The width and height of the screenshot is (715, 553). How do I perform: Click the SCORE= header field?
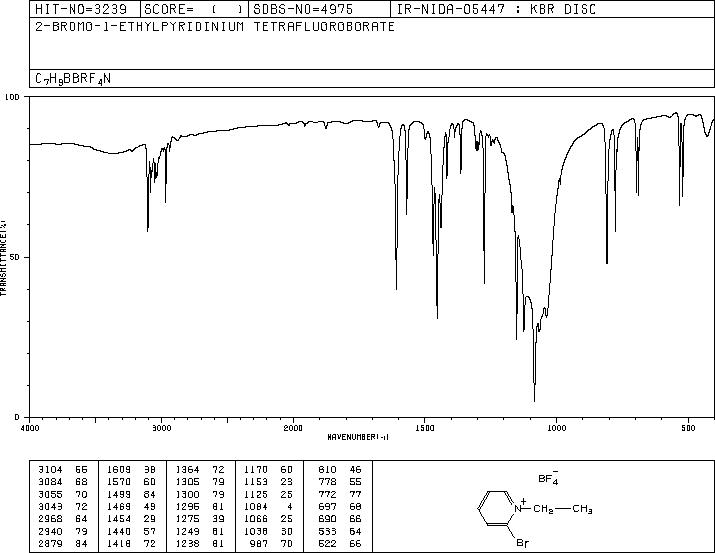194,9
